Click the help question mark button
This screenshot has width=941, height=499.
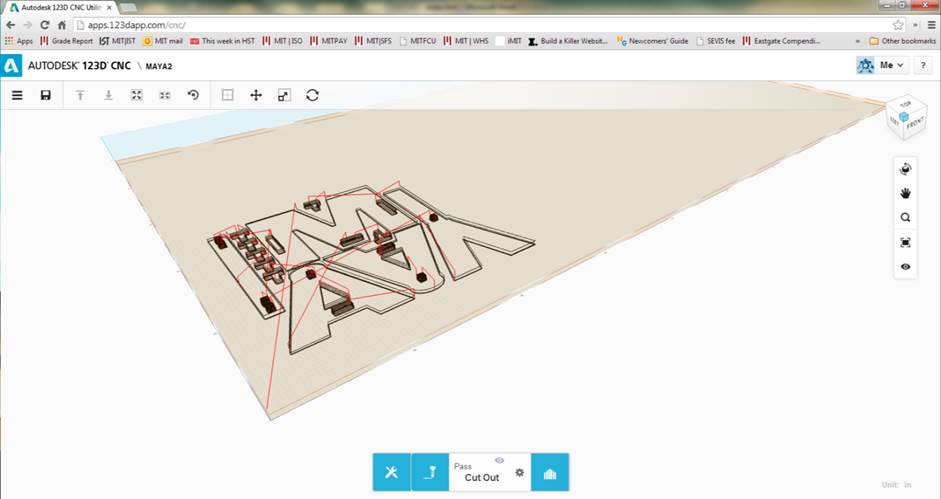point(923,65)
